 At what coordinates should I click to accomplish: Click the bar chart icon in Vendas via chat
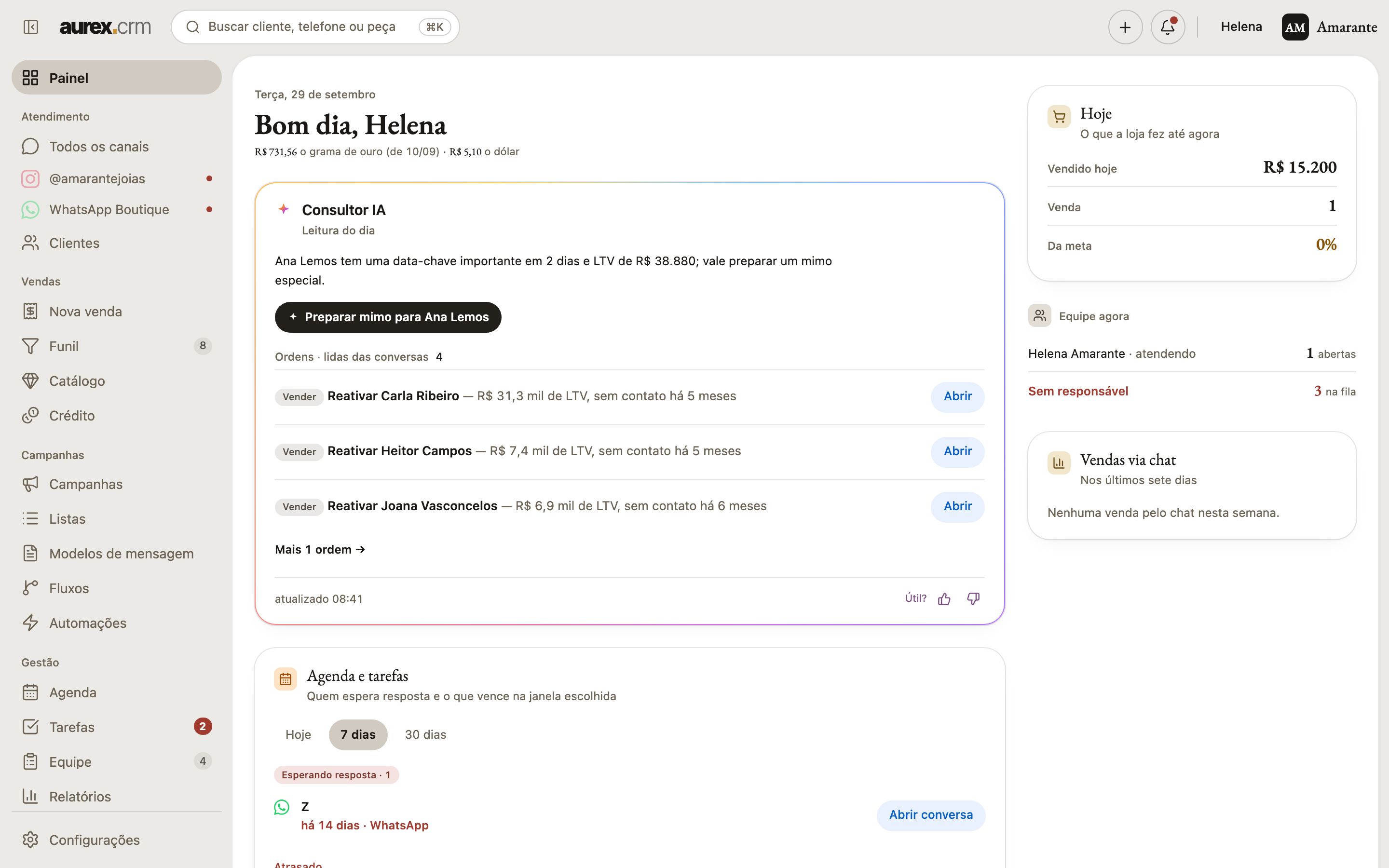click(x=1059, y=463)
